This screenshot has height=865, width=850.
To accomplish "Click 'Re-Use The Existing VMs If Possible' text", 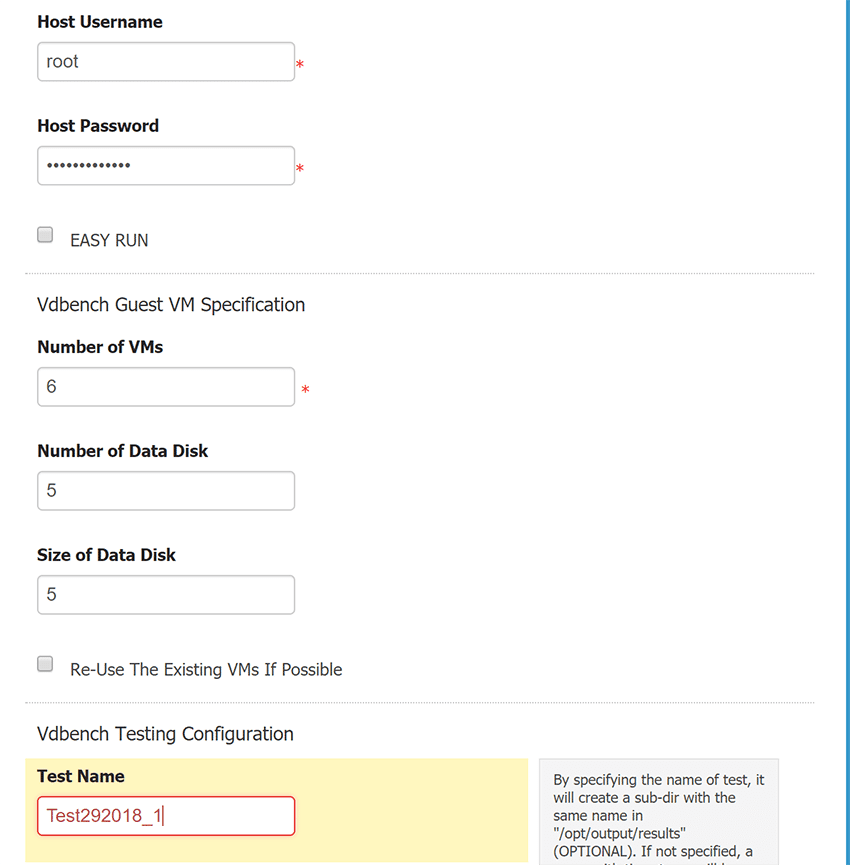I will tap(206, 670).
